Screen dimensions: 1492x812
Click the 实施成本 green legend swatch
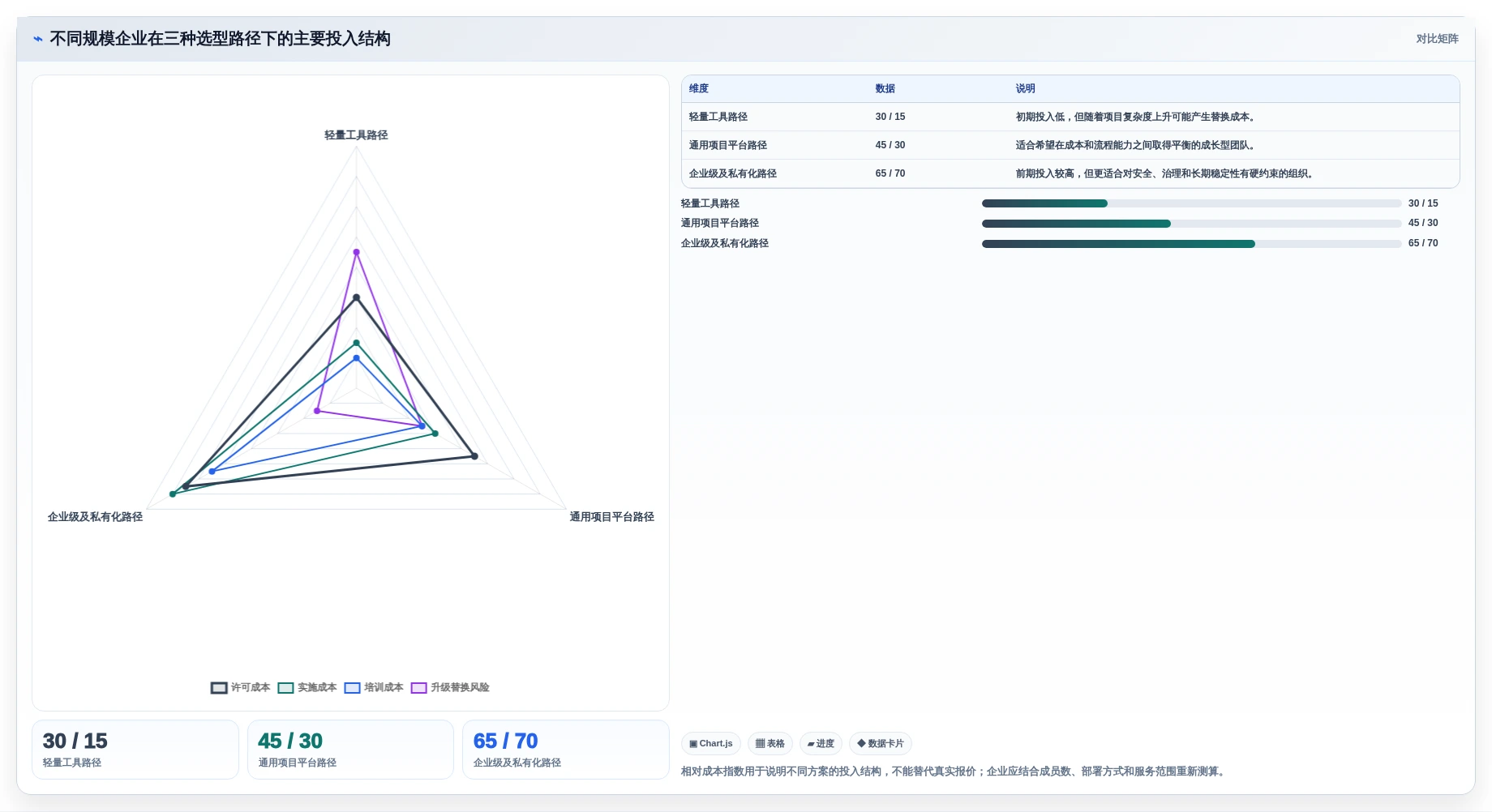(285, 688)
